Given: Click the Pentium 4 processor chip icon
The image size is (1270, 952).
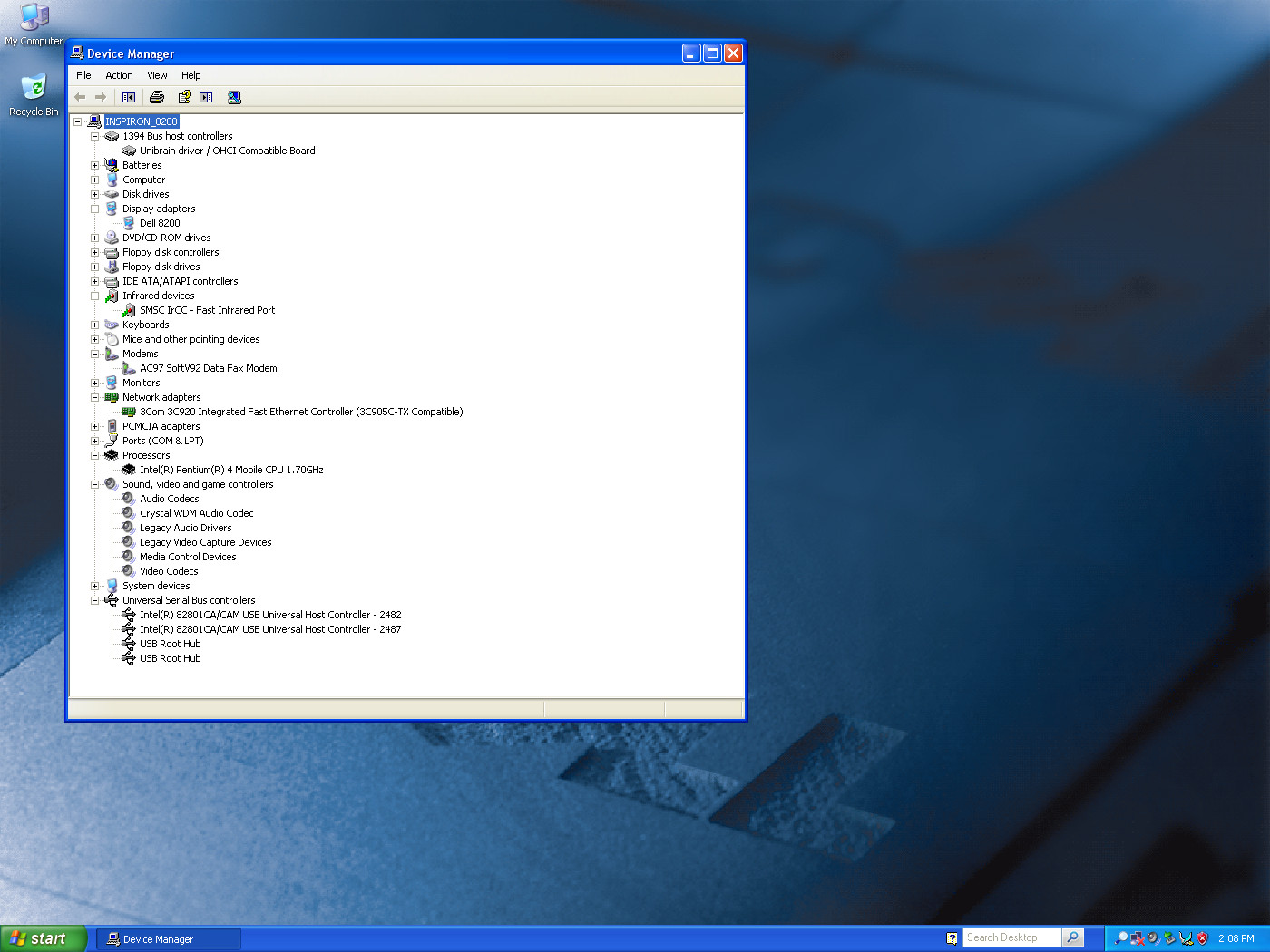Looking at the screenshot, I should 129,470.
